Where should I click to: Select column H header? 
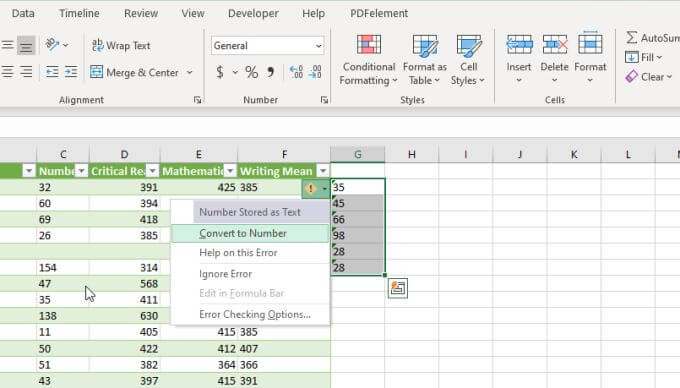pyautogui.click(x=412, y=154)
